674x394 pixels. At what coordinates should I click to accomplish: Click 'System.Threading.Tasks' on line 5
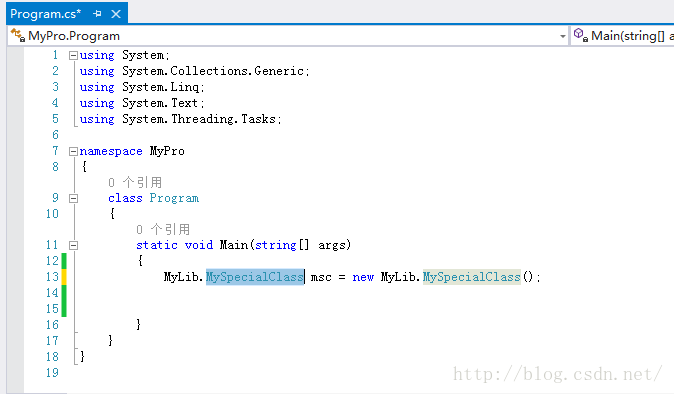pyautogui.click(x=199, y=119)
